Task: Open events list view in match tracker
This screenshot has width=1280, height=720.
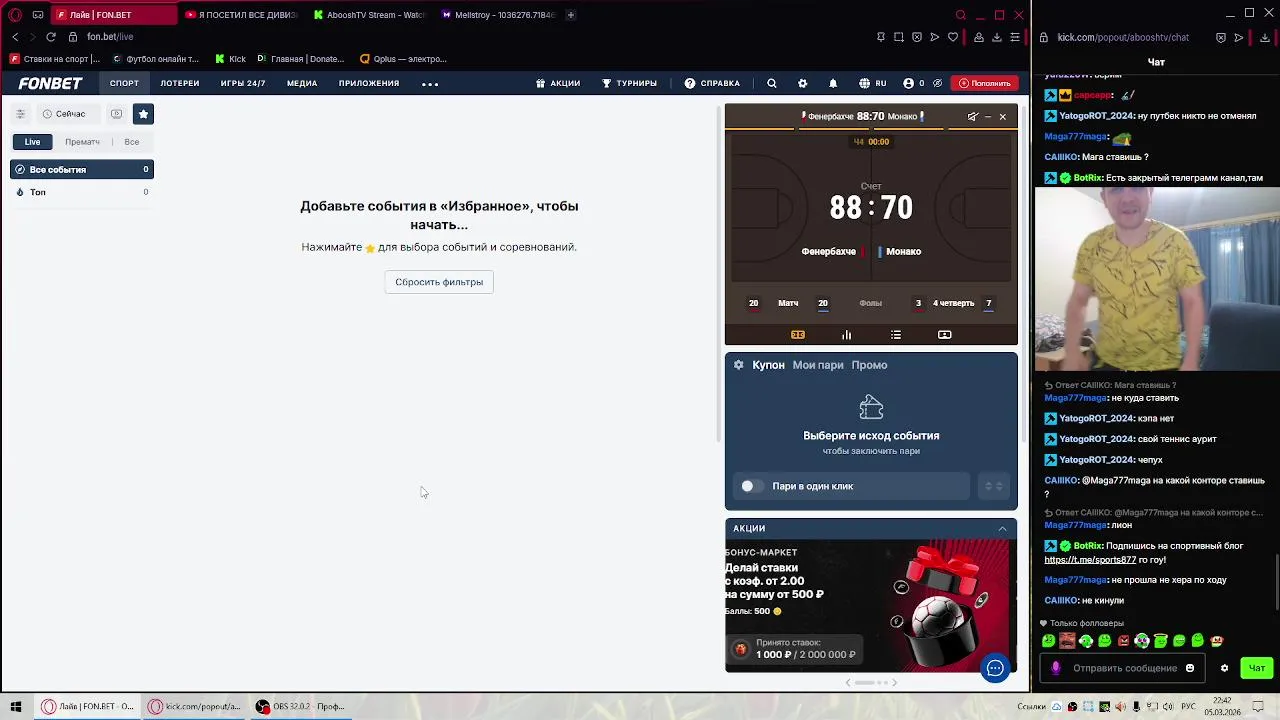Action: pyautogui.click(x=896, y=335)
